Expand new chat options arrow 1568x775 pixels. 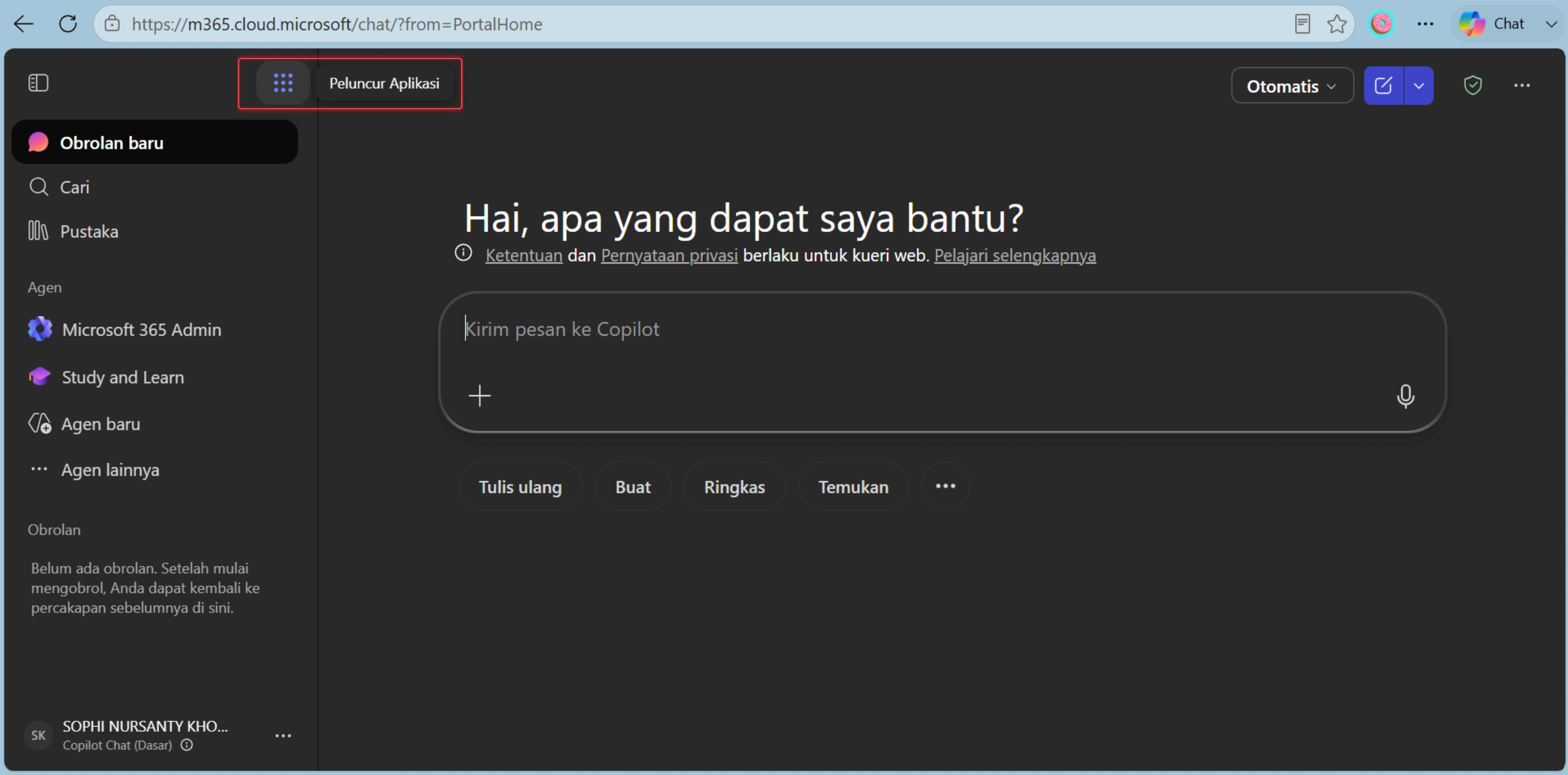coord(1419,86)
